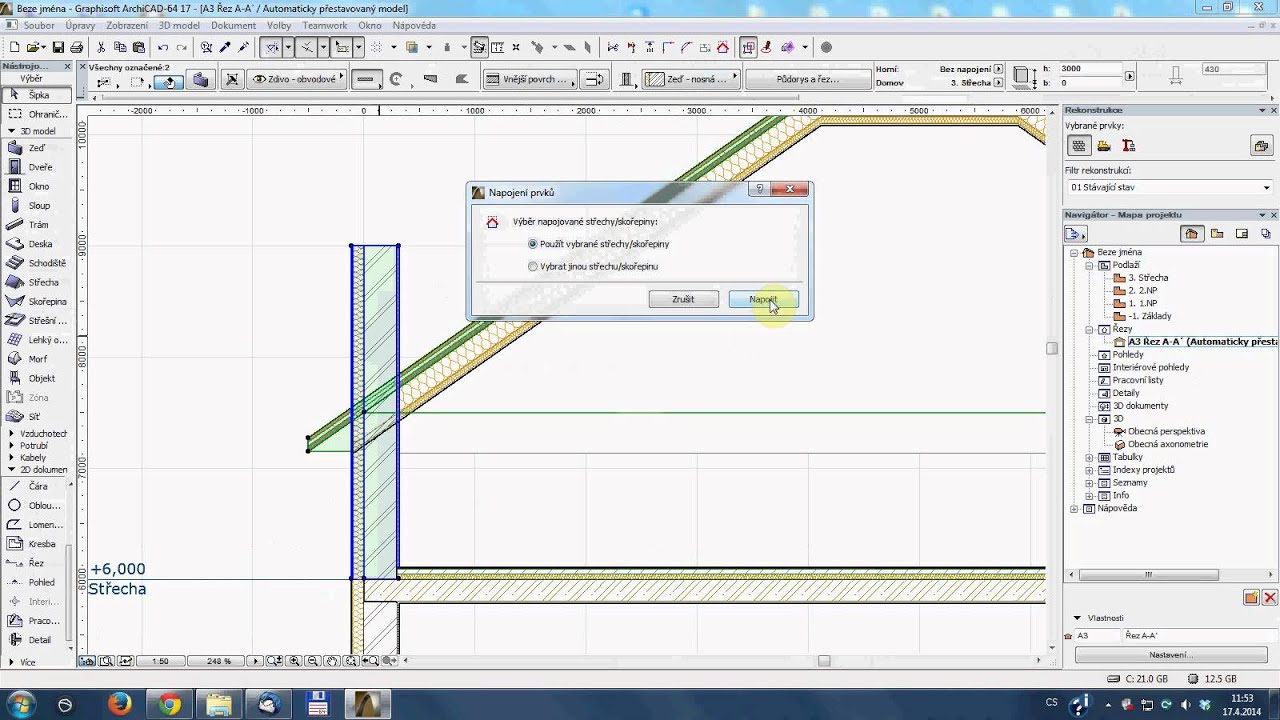The width and height of the screenshot is (1280, 720).
Task: Select the Schodiště (stair) tool
Action: click(36, 263)
